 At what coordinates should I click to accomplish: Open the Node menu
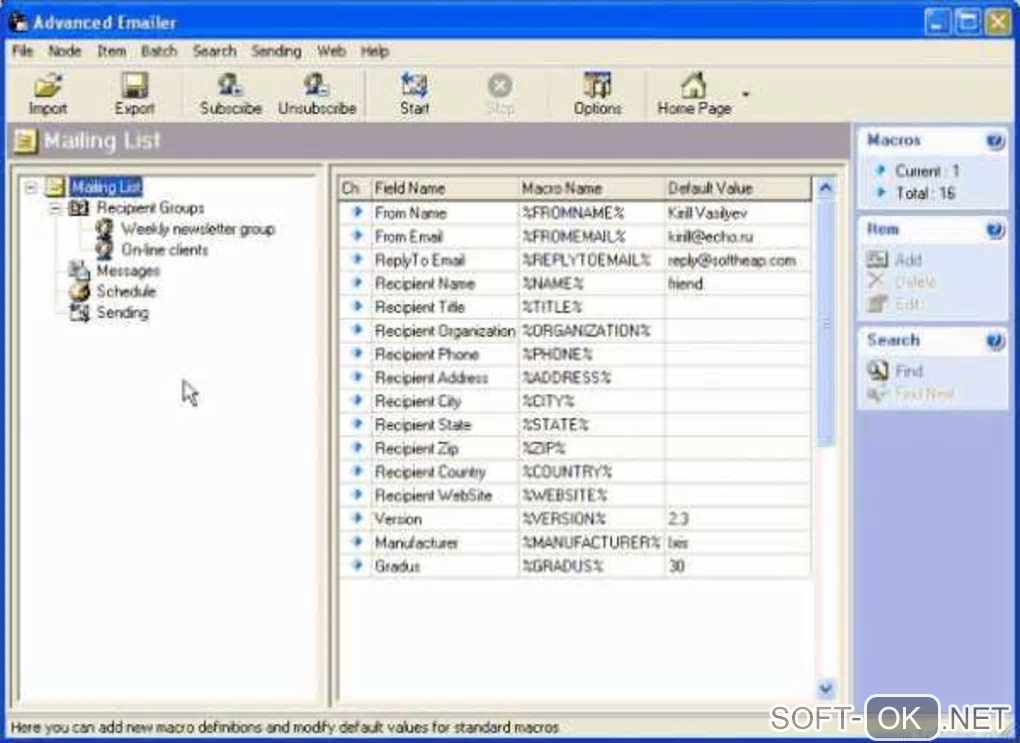tap(64, 51)
